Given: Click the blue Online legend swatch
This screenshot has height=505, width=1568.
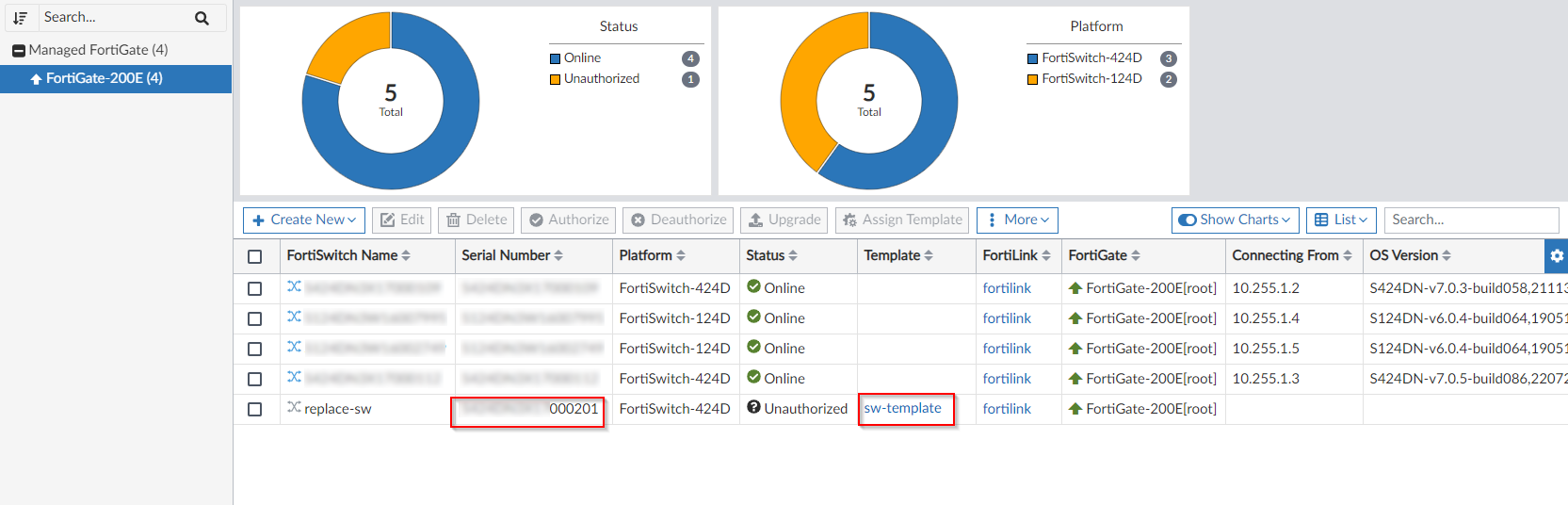Looking at the screenshot, I should point(555,58).
